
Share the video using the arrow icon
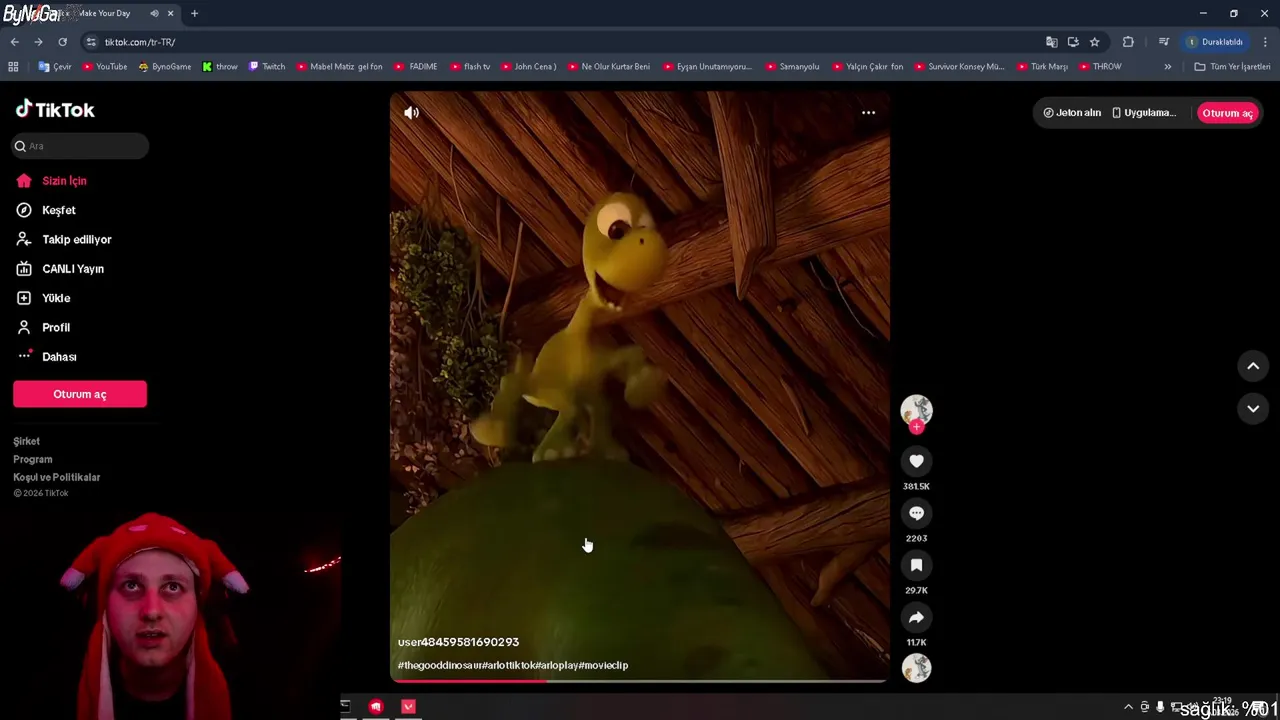(x=916, y=617)
